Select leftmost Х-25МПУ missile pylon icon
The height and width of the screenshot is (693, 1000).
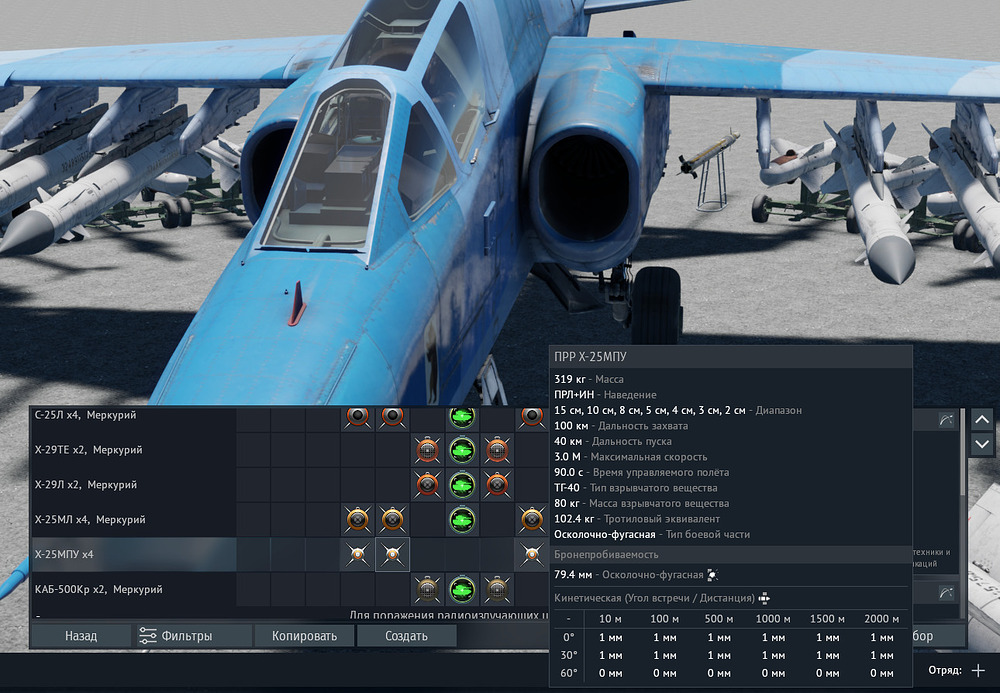[x=358, y=555]
